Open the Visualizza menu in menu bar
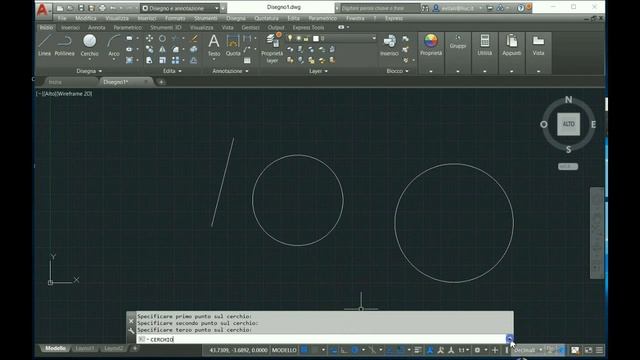 (117, 18)
